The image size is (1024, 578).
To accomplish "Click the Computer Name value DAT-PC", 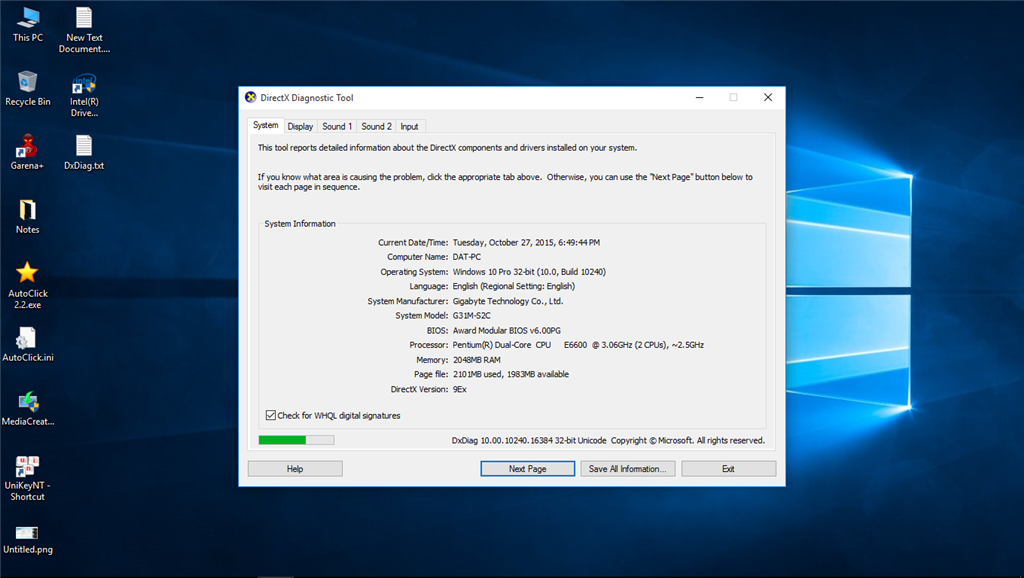I will [467, 257].
